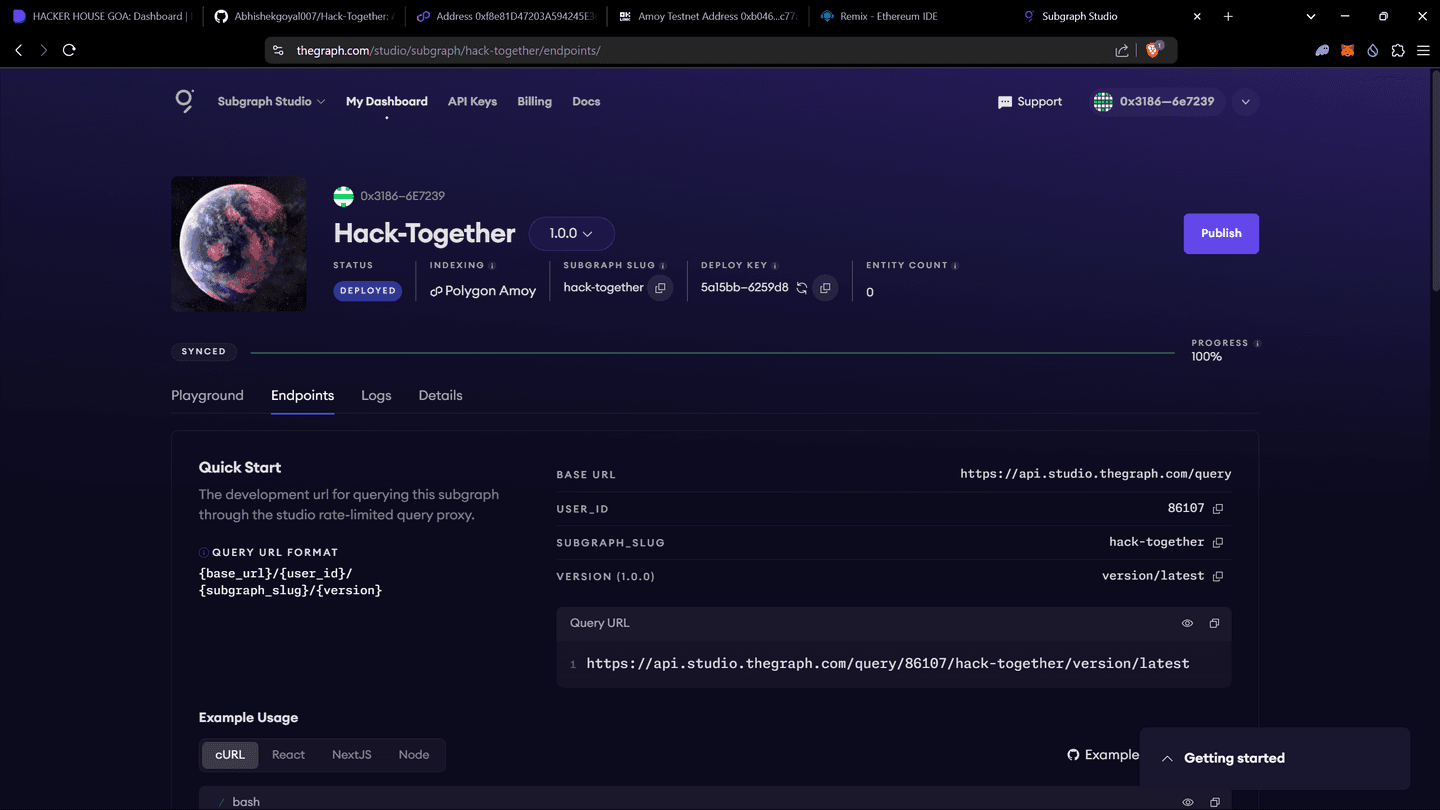
Task: Go to Billing page
Action: point(534,101)
